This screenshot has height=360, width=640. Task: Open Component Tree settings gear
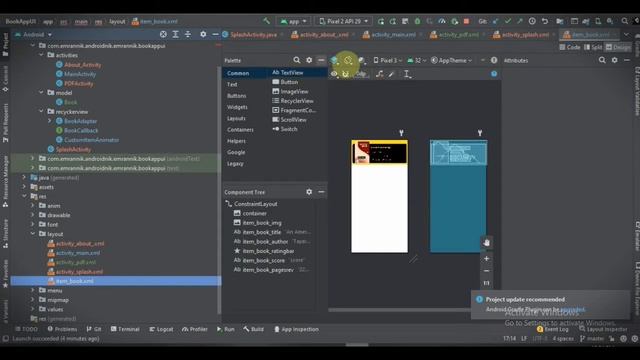pyautogui.click(x=309, y=191)
